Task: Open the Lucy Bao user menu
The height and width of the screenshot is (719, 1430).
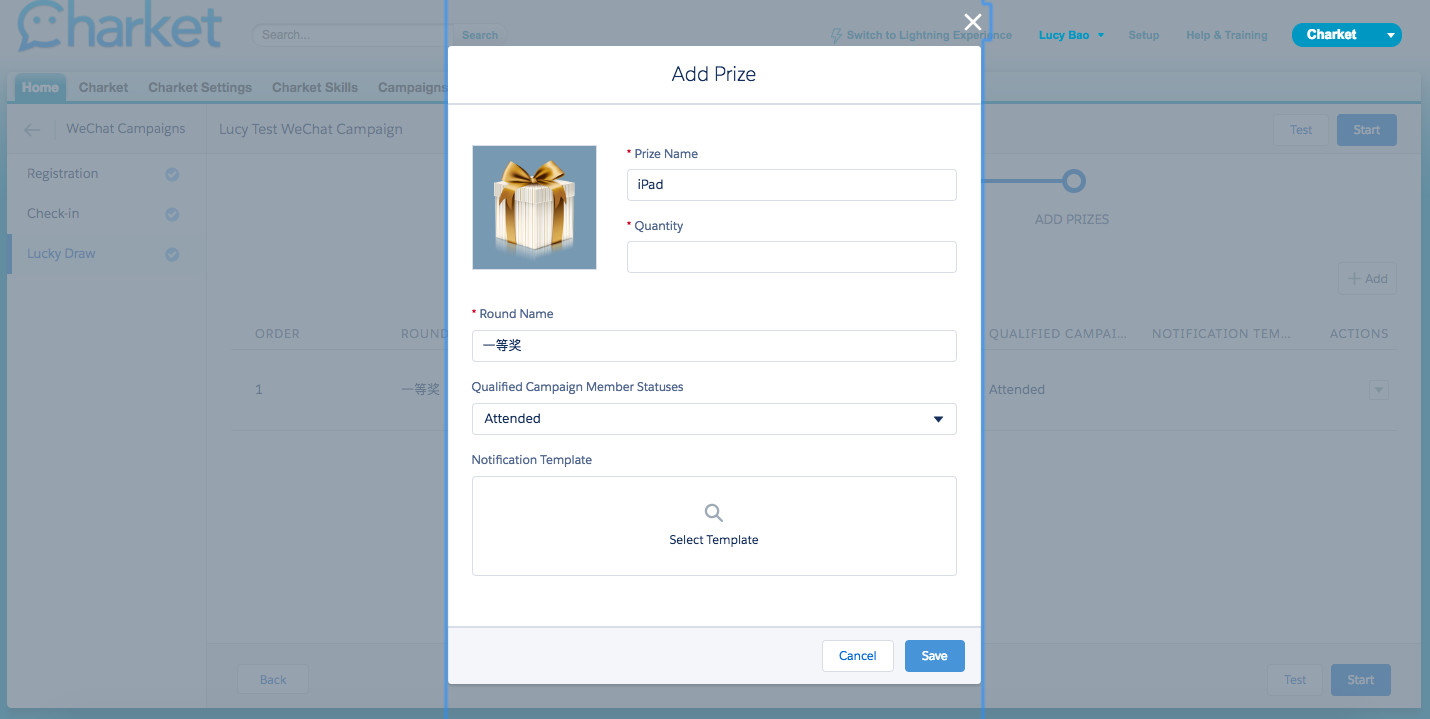Action: (1071, 35)
